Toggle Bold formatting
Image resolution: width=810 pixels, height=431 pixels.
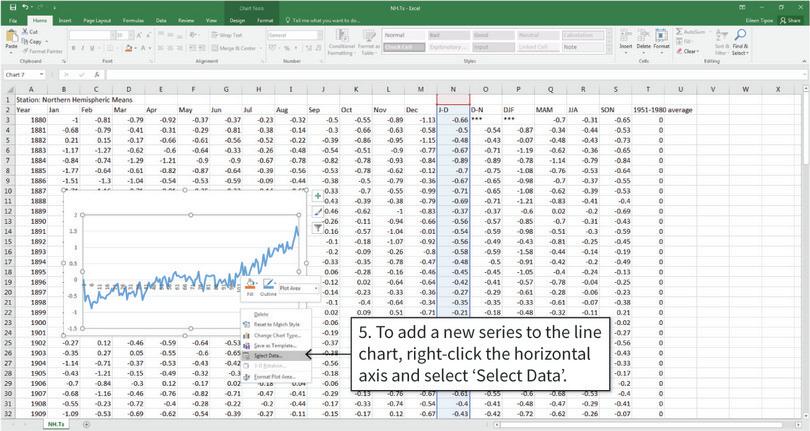click(x=74, y=48)
